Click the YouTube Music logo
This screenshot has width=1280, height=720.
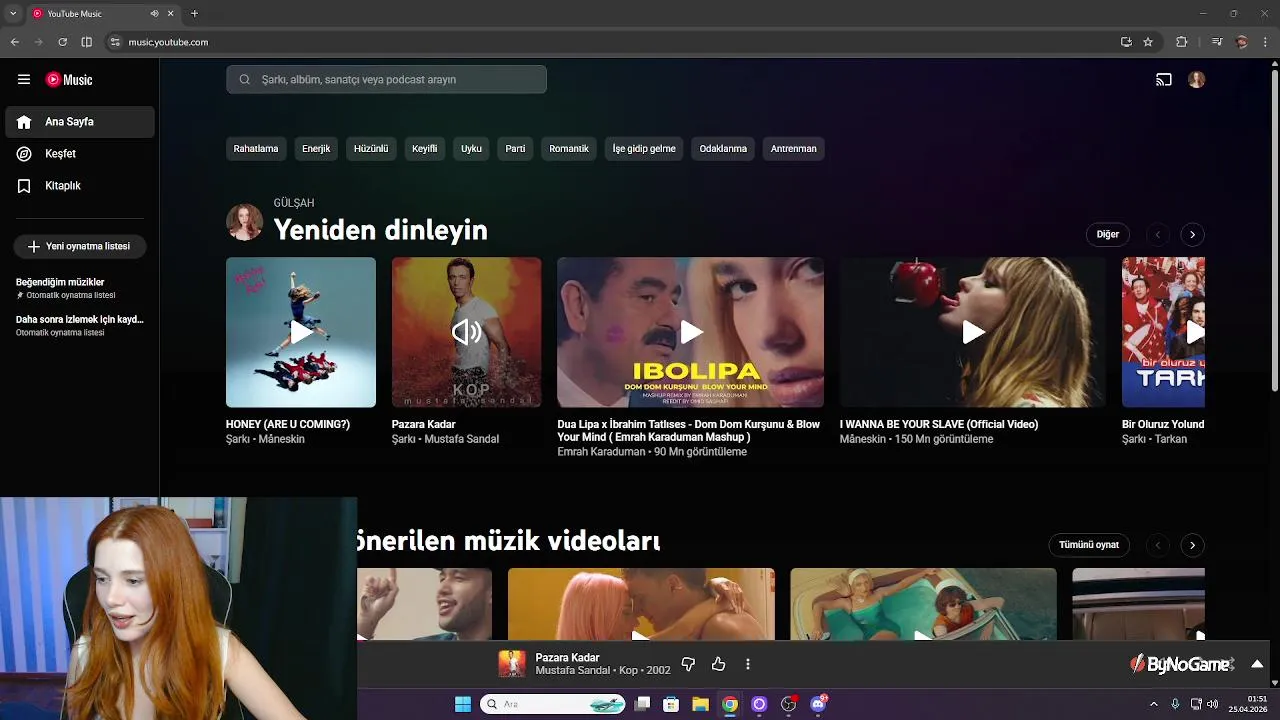coord(69,80)
